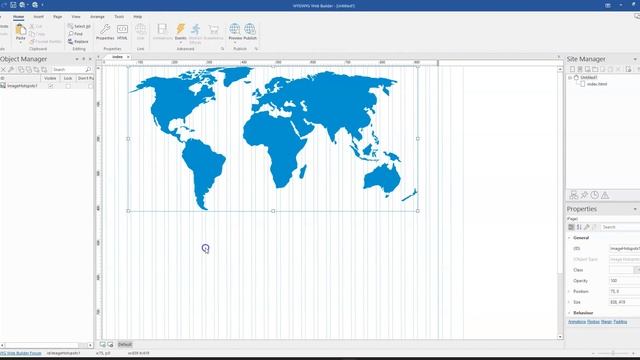Select index.html in Site Manager tree
The height and width of the screenshot is (360, 640).
[x=597, y=84]
